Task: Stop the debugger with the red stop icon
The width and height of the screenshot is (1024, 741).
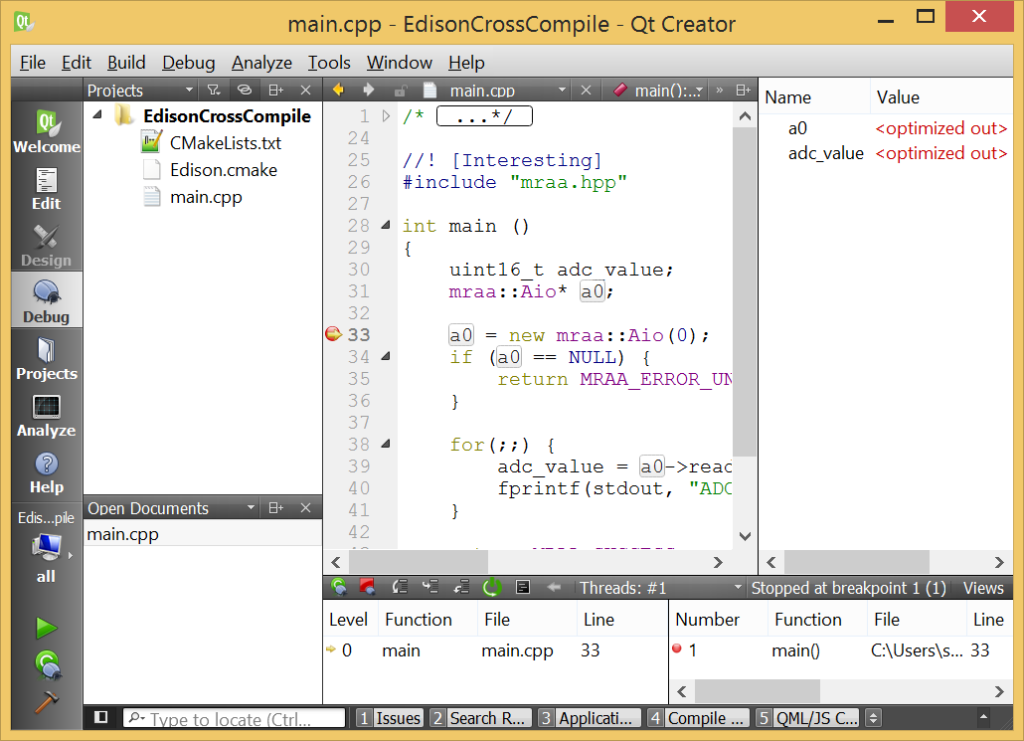Action: pyautogui.click(x=368, y=588)
